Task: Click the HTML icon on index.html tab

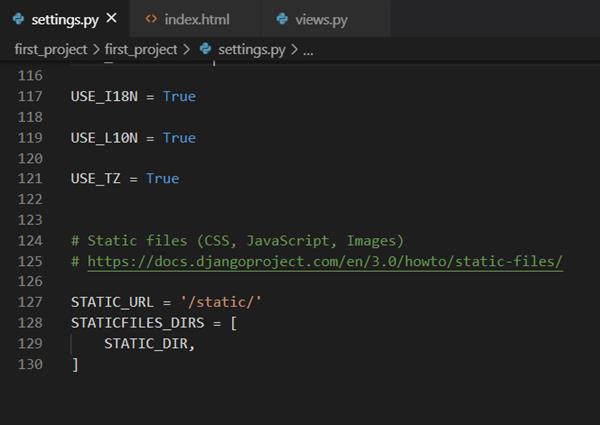Action: 151,19
